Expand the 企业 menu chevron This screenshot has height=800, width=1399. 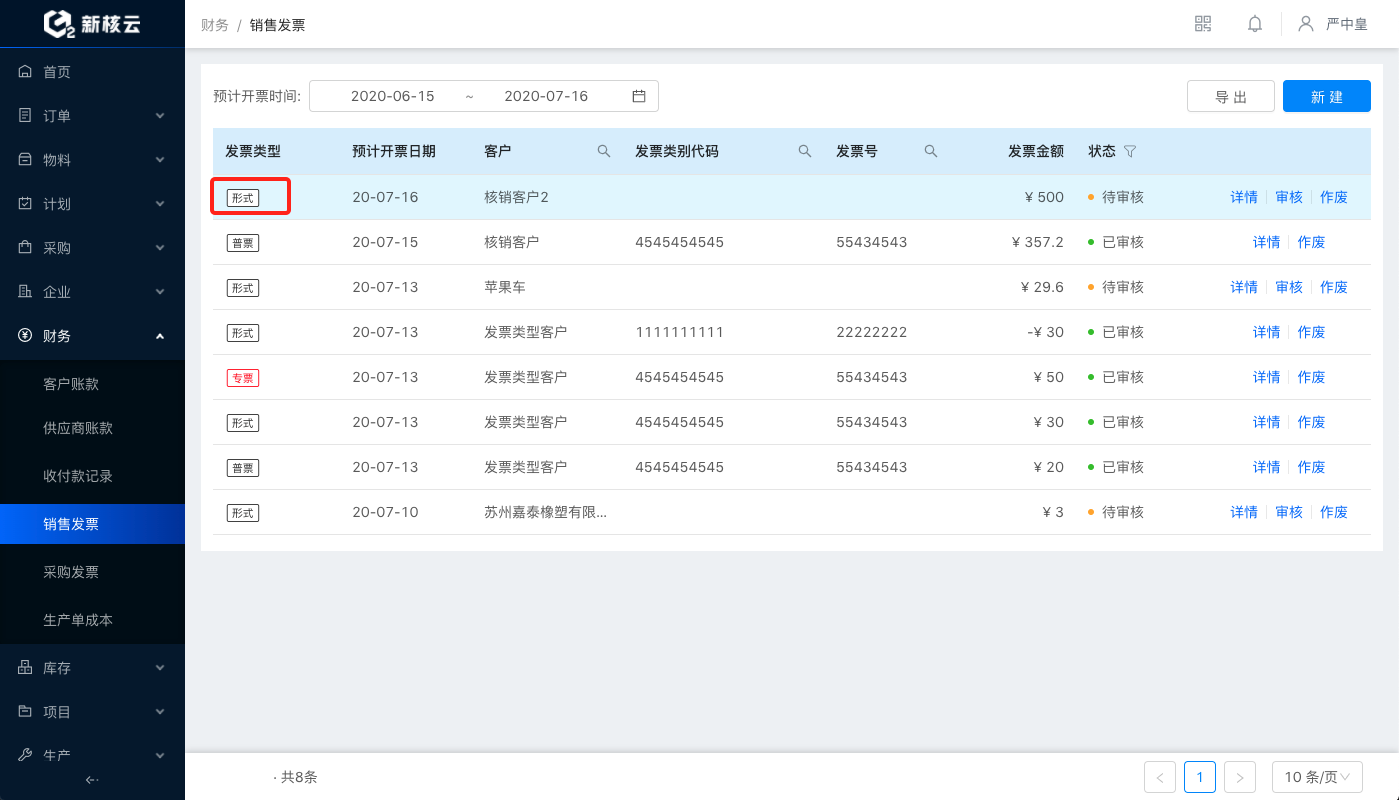click(x=160, y=292)
